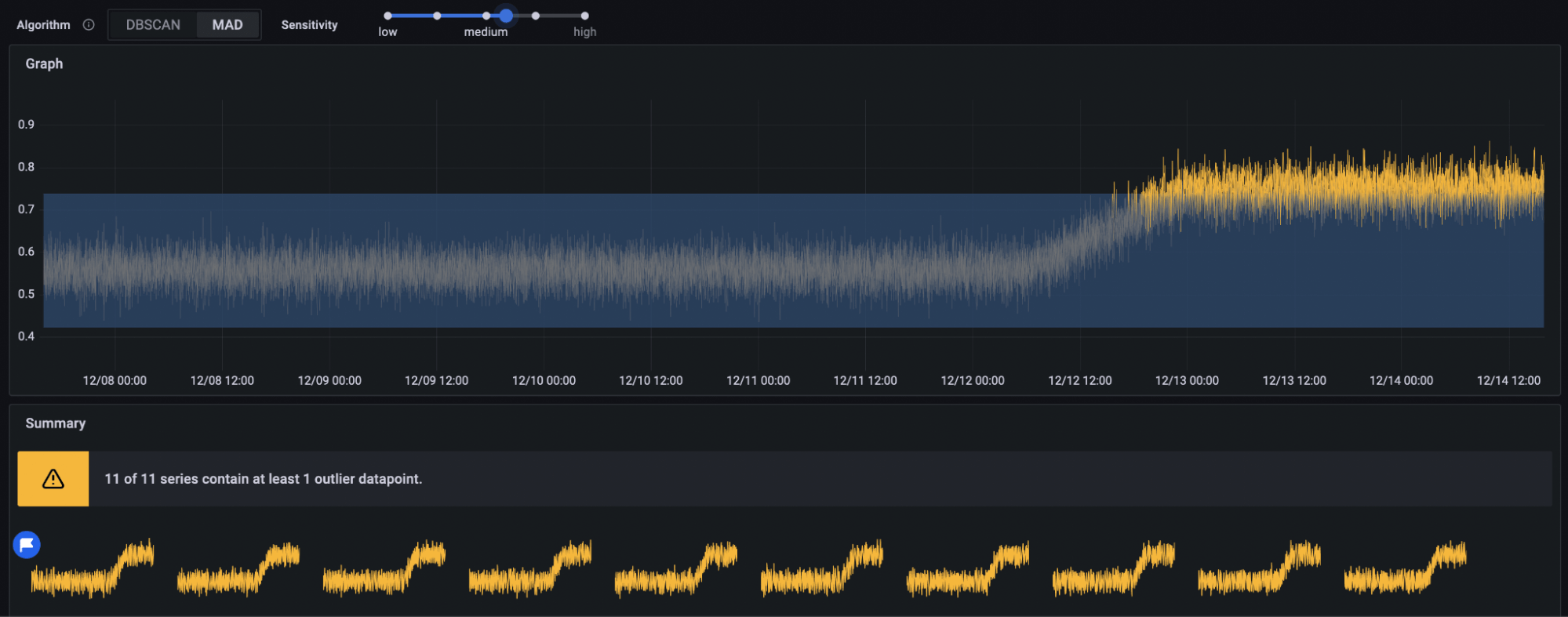Viewport: 1568px width, 617px height.
Task: Switch algorithm to MAD
Action: point(227,25)
